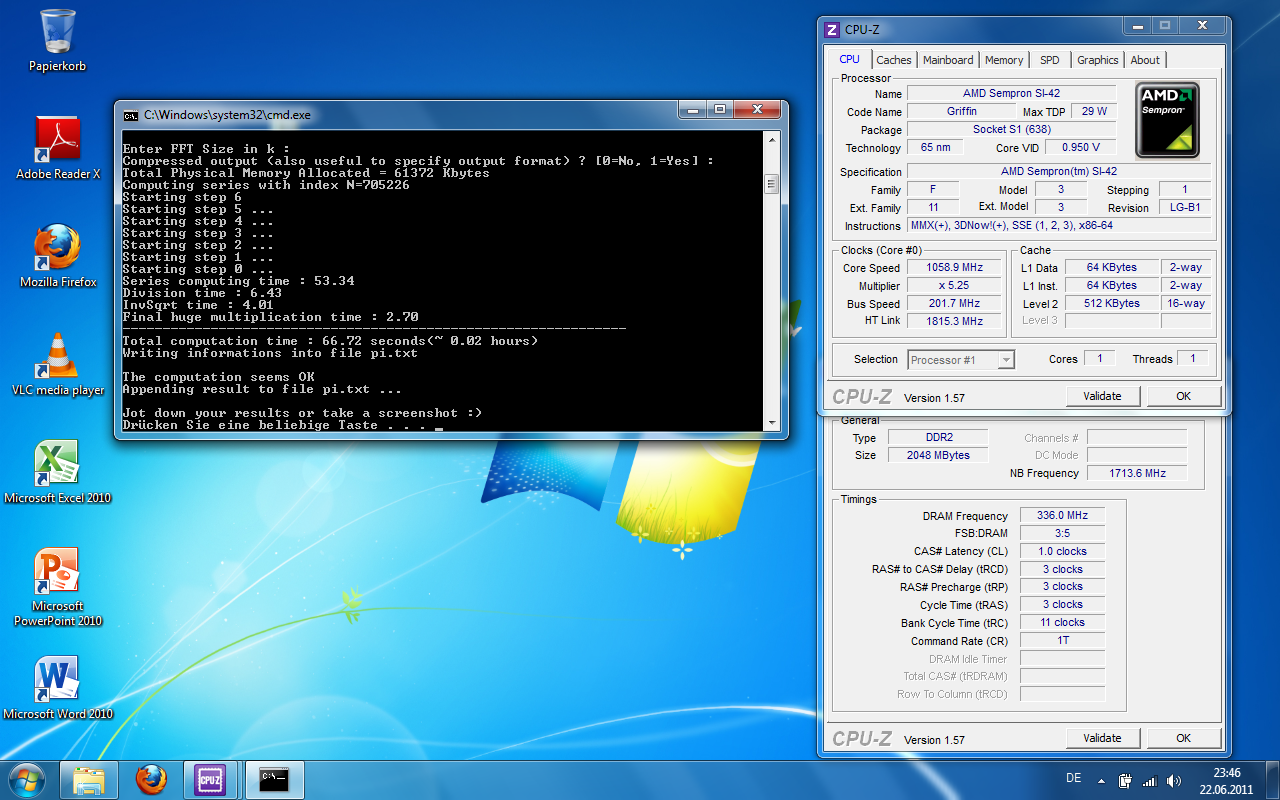Image resolution: width=1280 pixels, height=800 pixels.
Task: Click the AMD Sempron logo in CPU-Z
Action: (x=1168, y=120)
